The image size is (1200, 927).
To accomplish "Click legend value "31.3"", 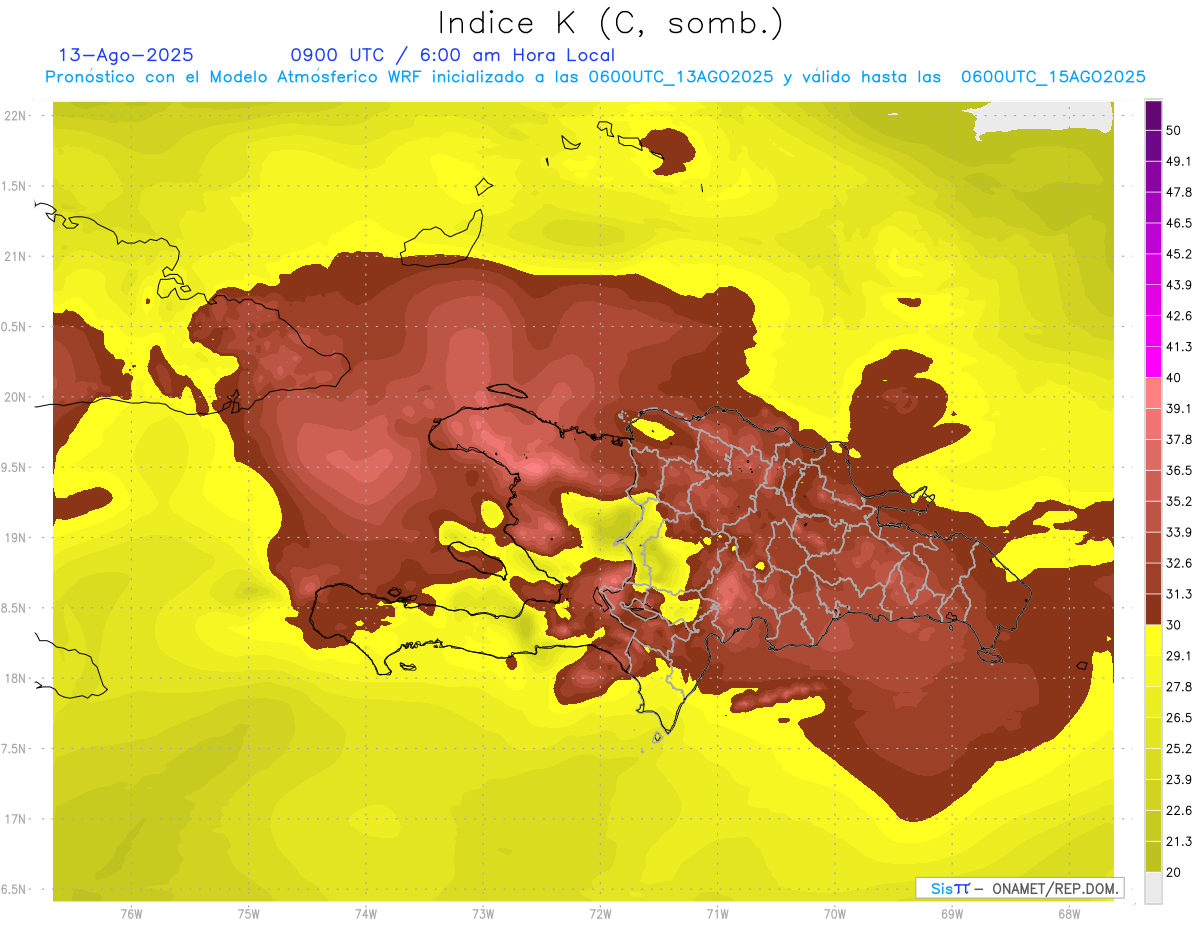I will pyautogui.click(x=1179, y=594).
